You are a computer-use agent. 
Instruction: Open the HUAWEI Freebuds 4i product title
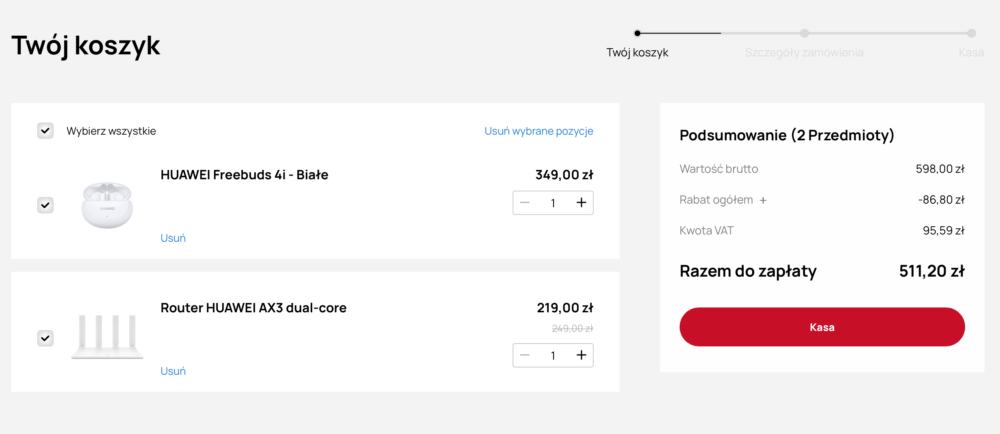tap(244, 175)
